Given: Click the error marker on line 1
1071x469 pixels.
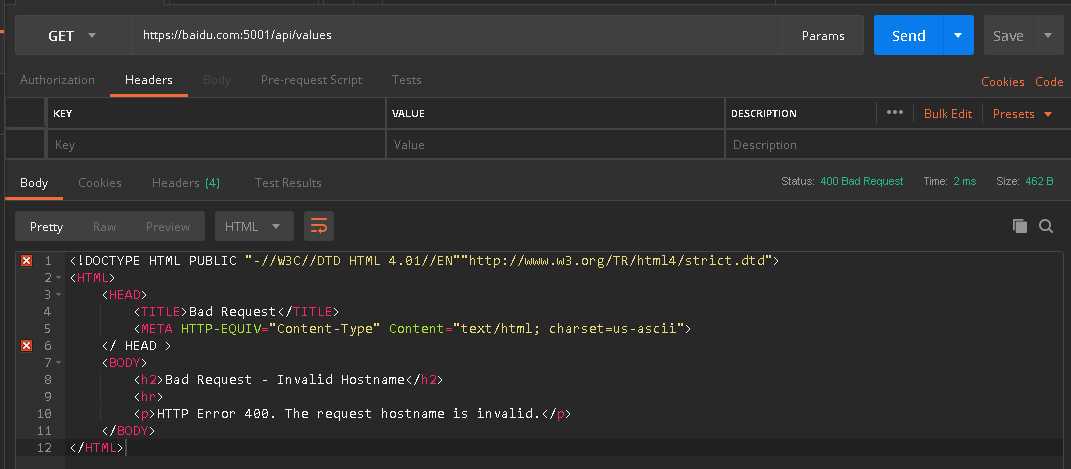Looking at the screenshot, I should click(27, 261).
